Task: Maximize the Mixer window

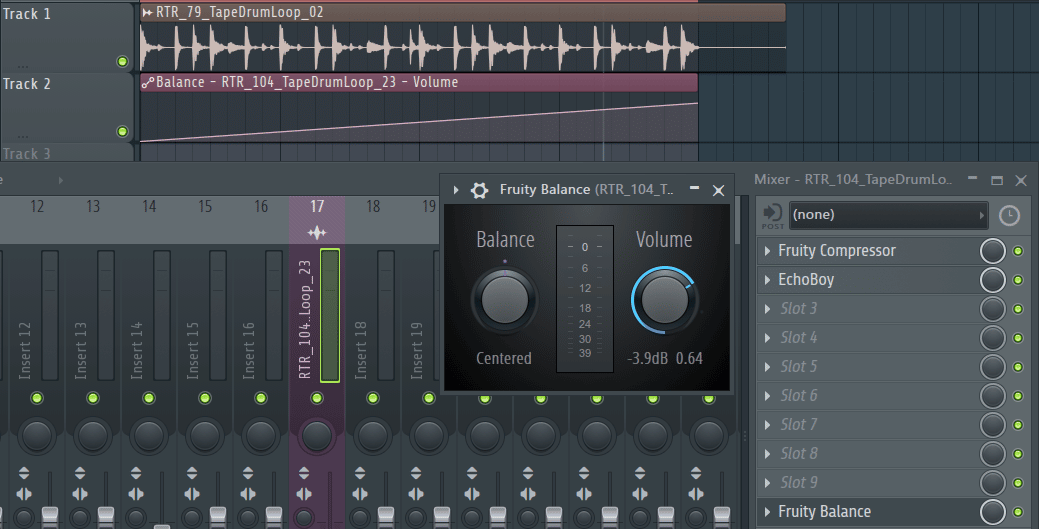Action: [997, 180]
